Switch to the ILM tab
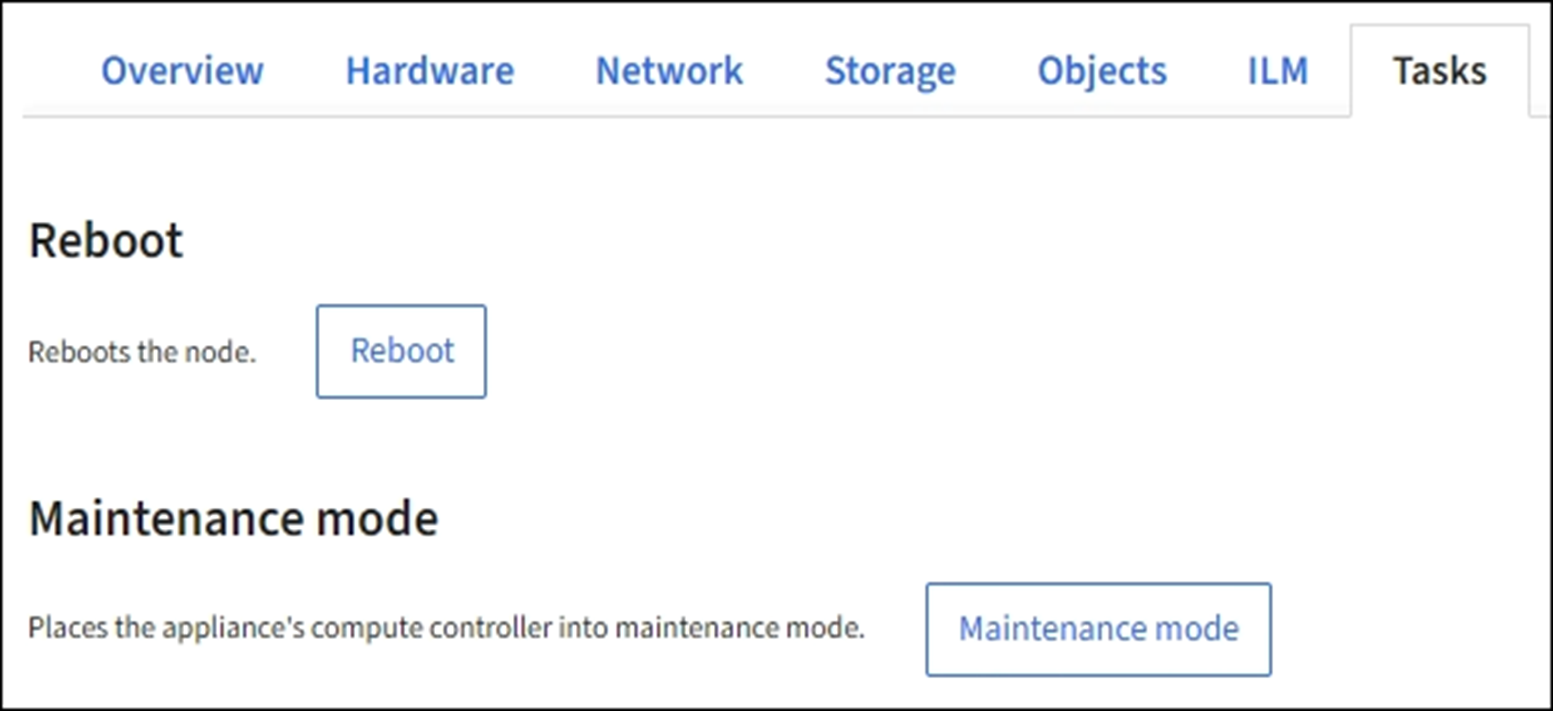1553x711 pixels. (x=1277, y=71)
